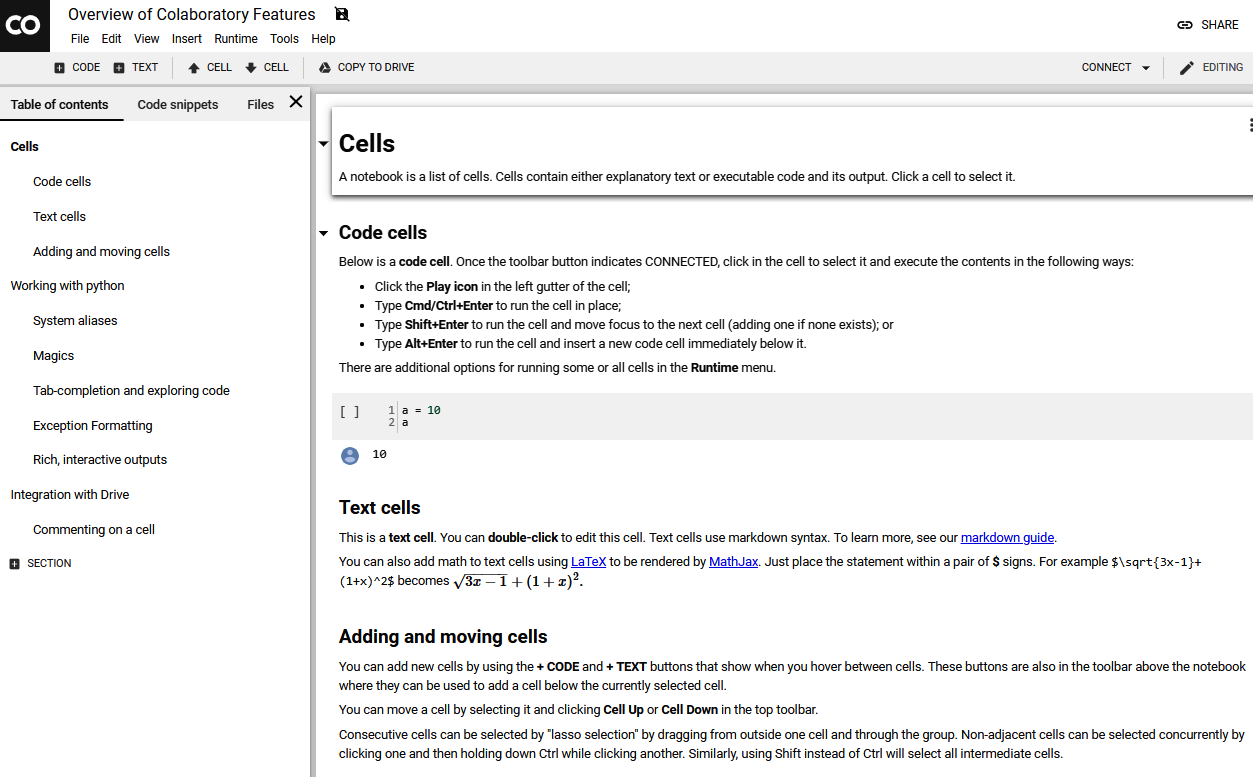
Task: Click the save-to-Drive icon beside title
Action: pyautogui.click(x=342, y=14)
